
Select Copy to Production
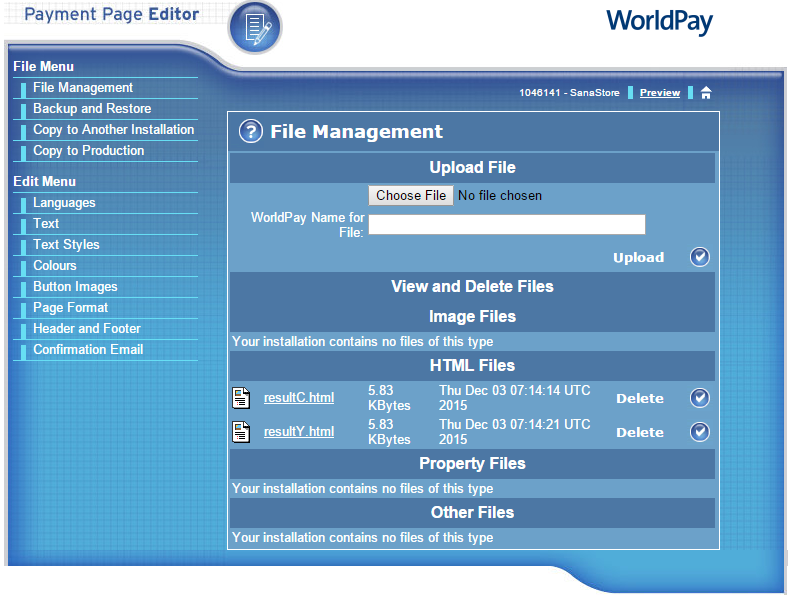pyautogui.click(x=88, y=151)
